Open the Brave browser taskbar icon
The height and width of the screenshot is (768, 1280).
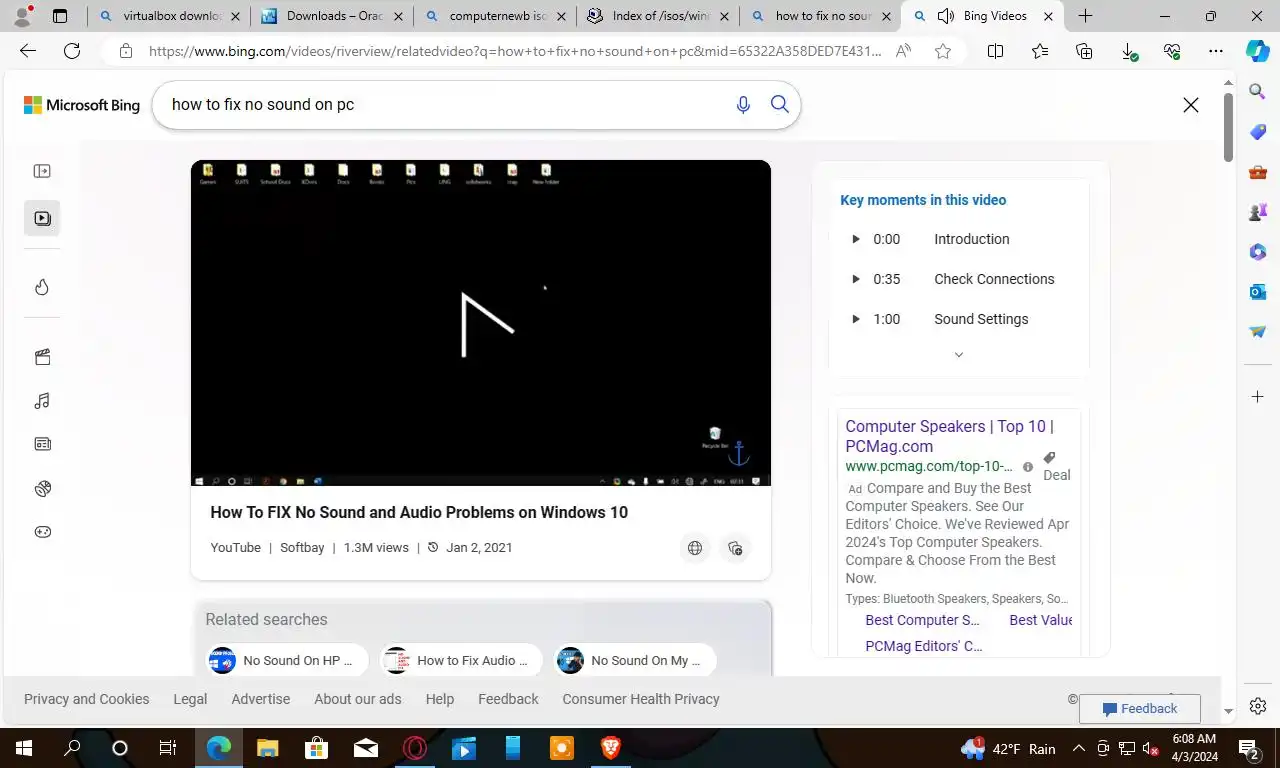tap(610, 747)
